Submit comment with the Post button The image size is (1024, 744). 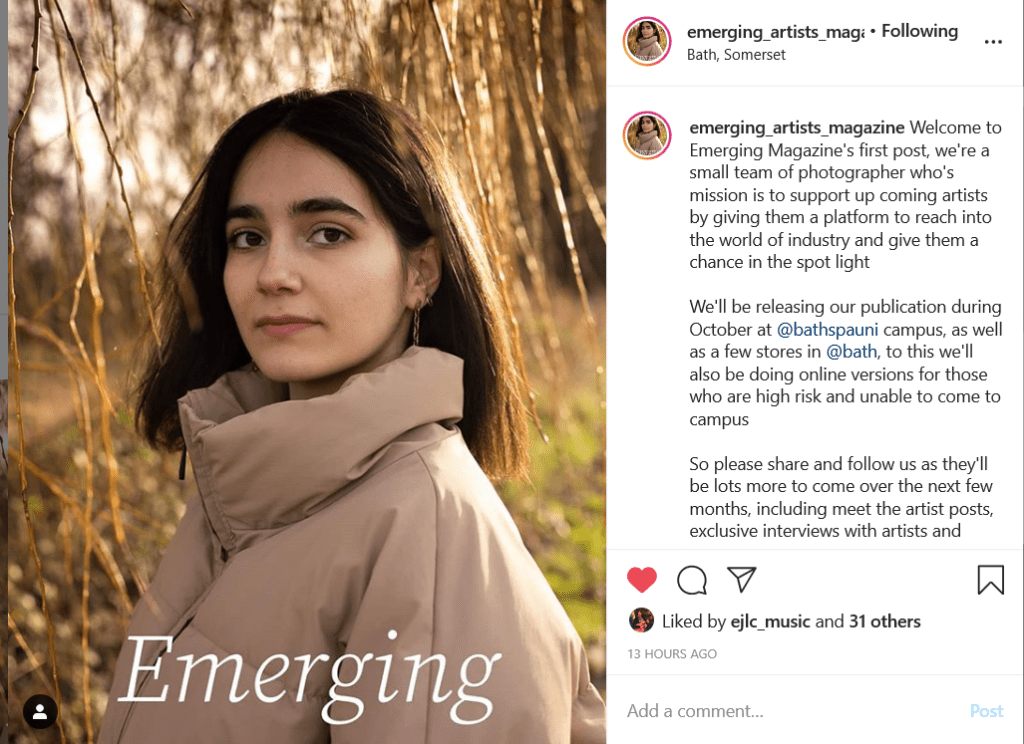[x=986, y=711]
